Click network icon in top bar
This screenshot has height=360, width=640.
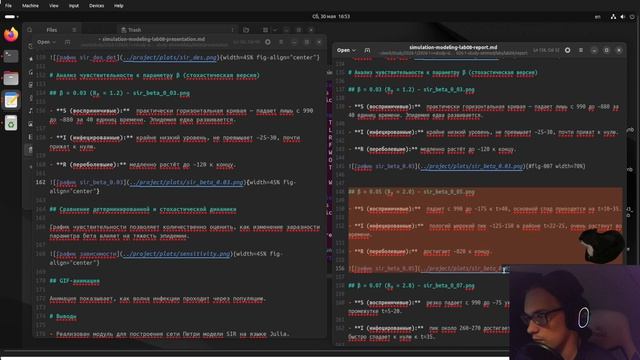tap(613, 17)
